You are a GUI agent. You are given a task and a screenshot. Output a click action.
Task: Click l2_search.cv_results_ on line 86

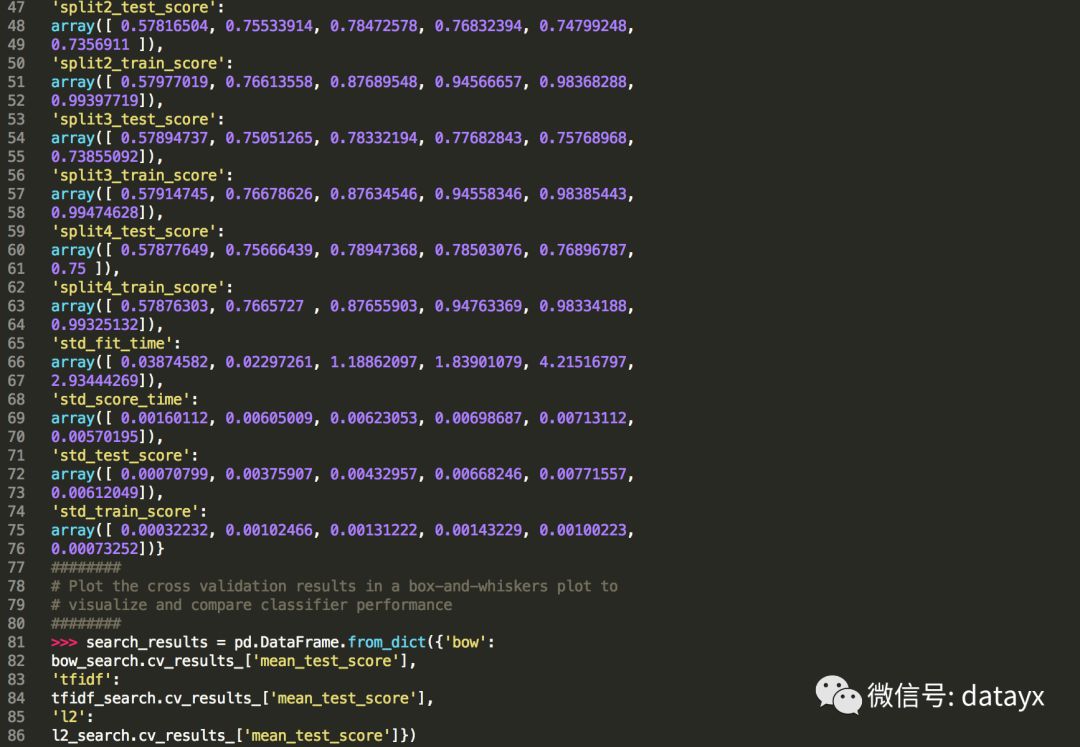coord(142,735)
